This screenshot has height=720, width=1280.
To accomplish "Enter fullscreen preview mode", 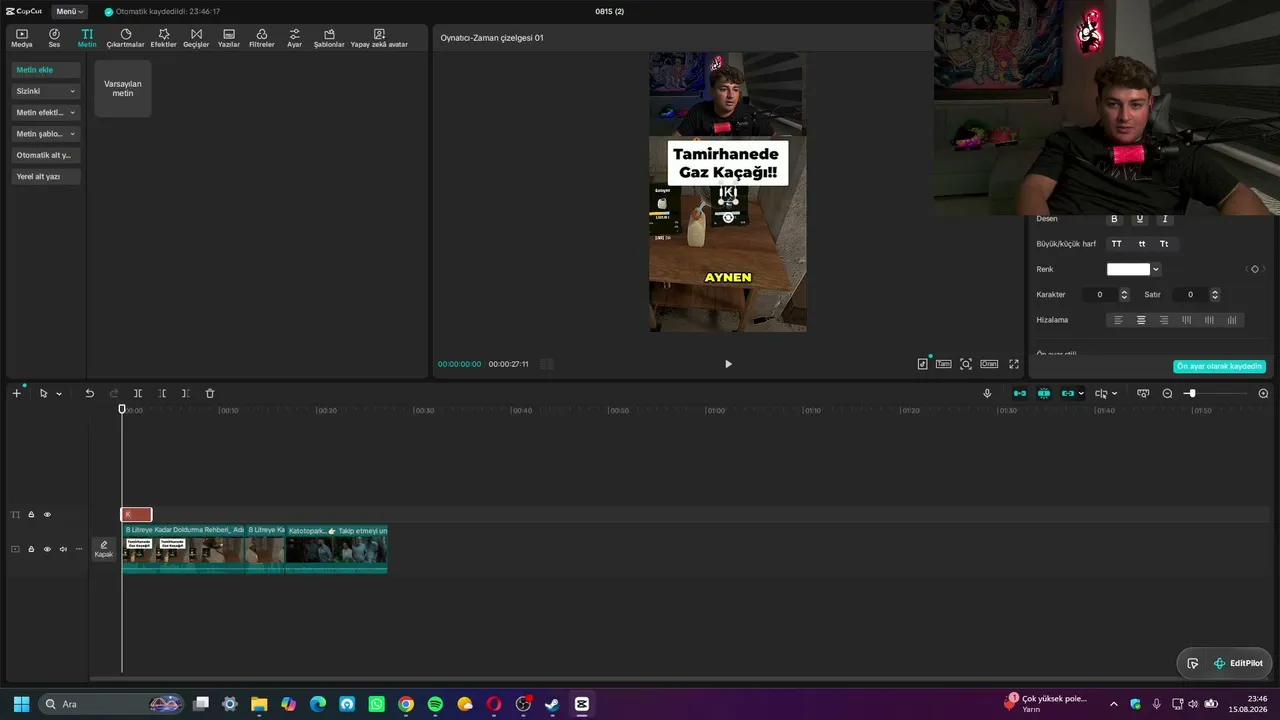I will tap(1014, 364).
